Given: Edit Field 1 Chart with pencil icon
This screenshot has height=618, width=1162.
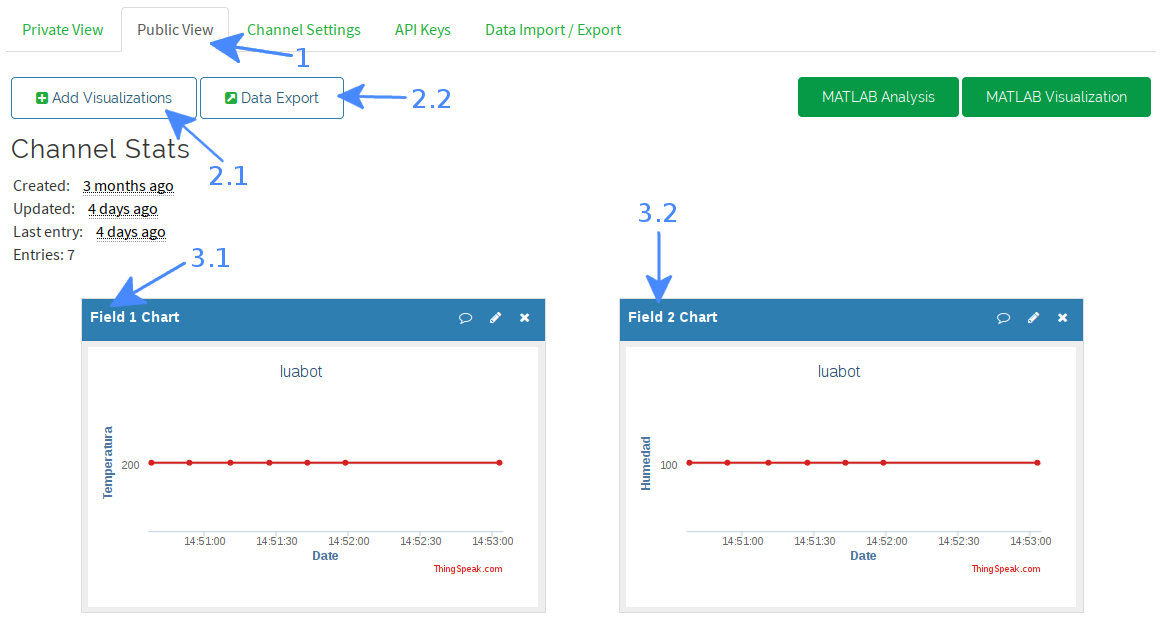Looking at the screenshot, I should coord(495,318).
